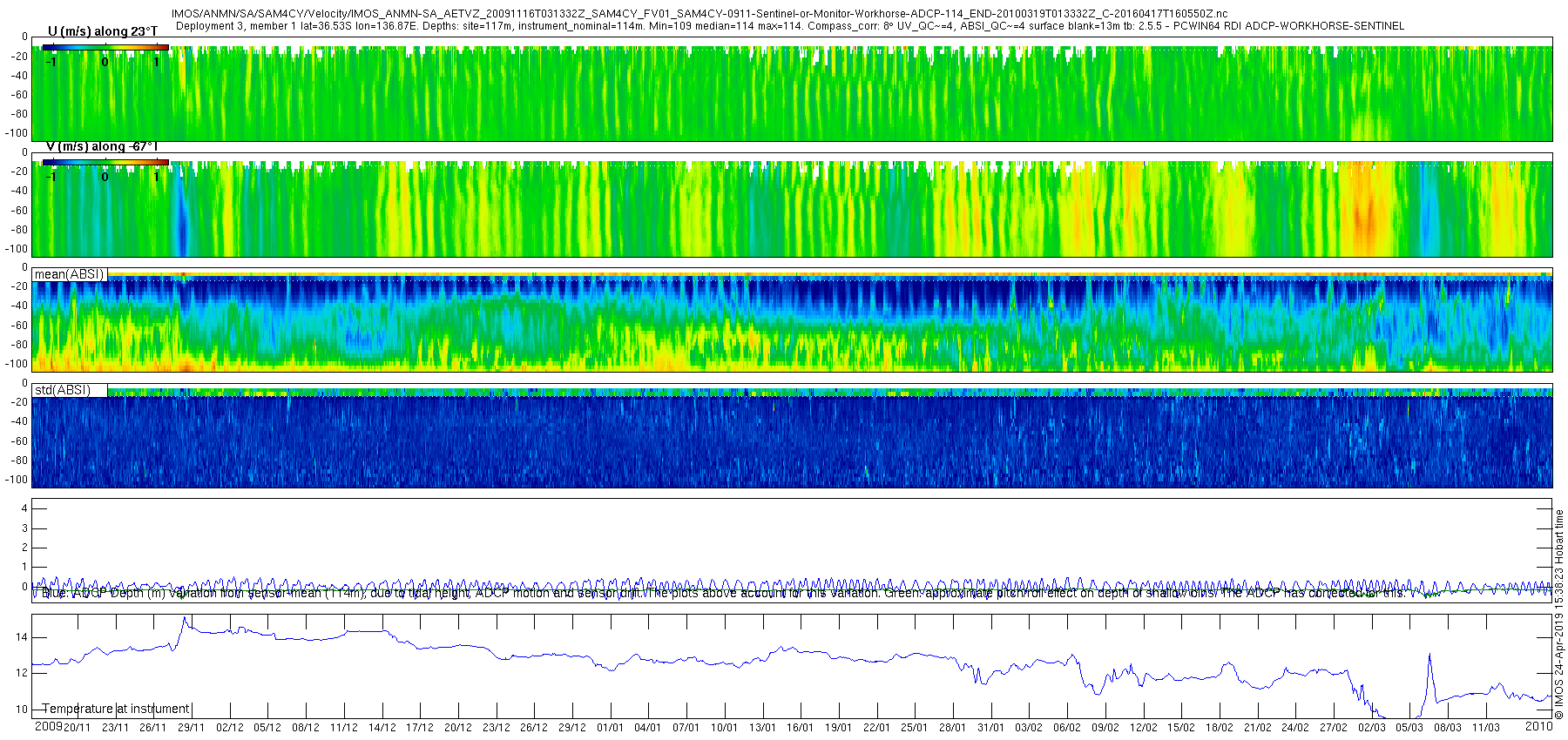Click the "20/11" date tick label
The width and height of the screenshot is (1568, 740).
click(x=78, y=727)
